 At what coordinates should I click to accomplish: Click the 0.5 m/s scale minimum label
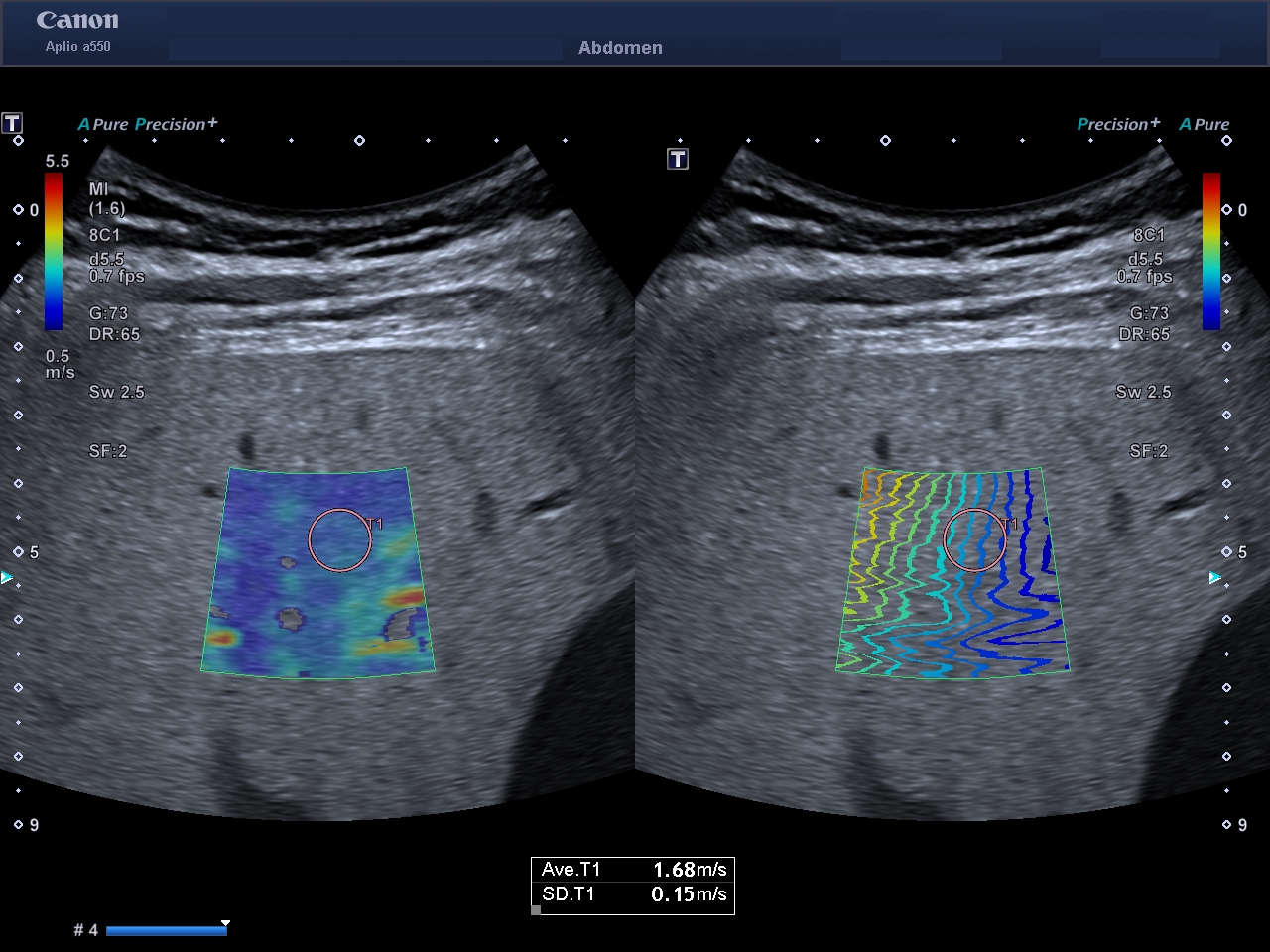pos(60,364)
